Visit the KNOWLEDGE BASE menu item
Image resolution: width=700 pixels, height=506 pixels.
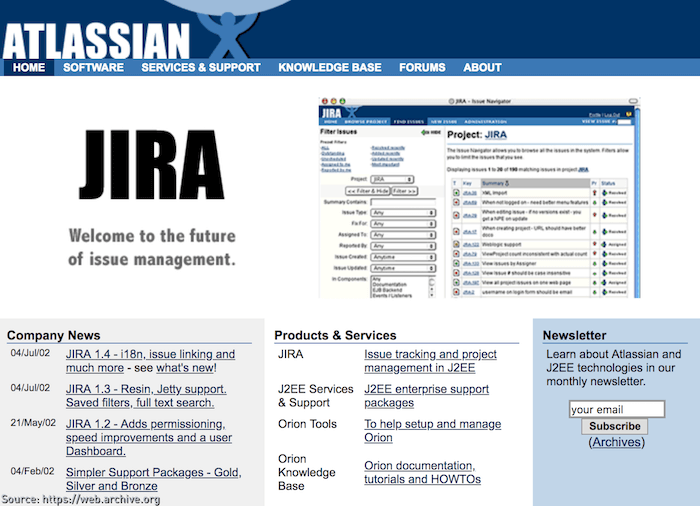tap(330, 67)
